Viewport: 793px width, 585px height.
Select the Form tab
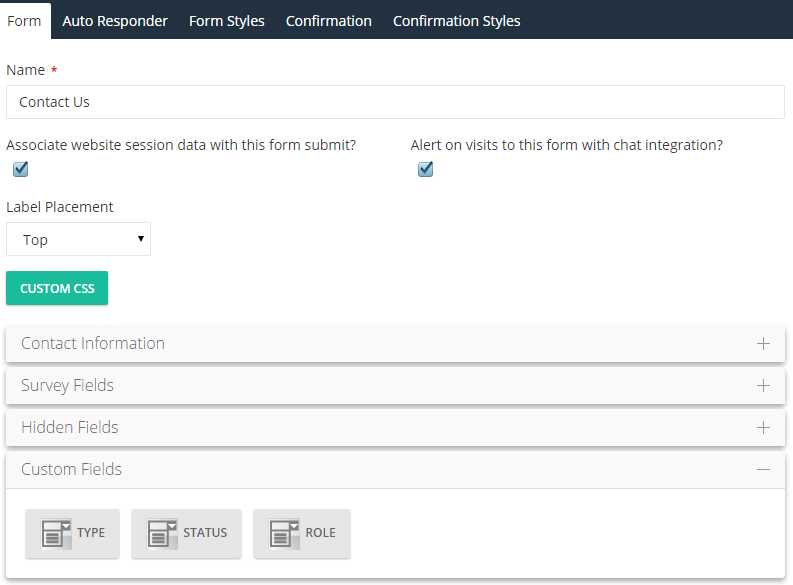tap(24, 21)
